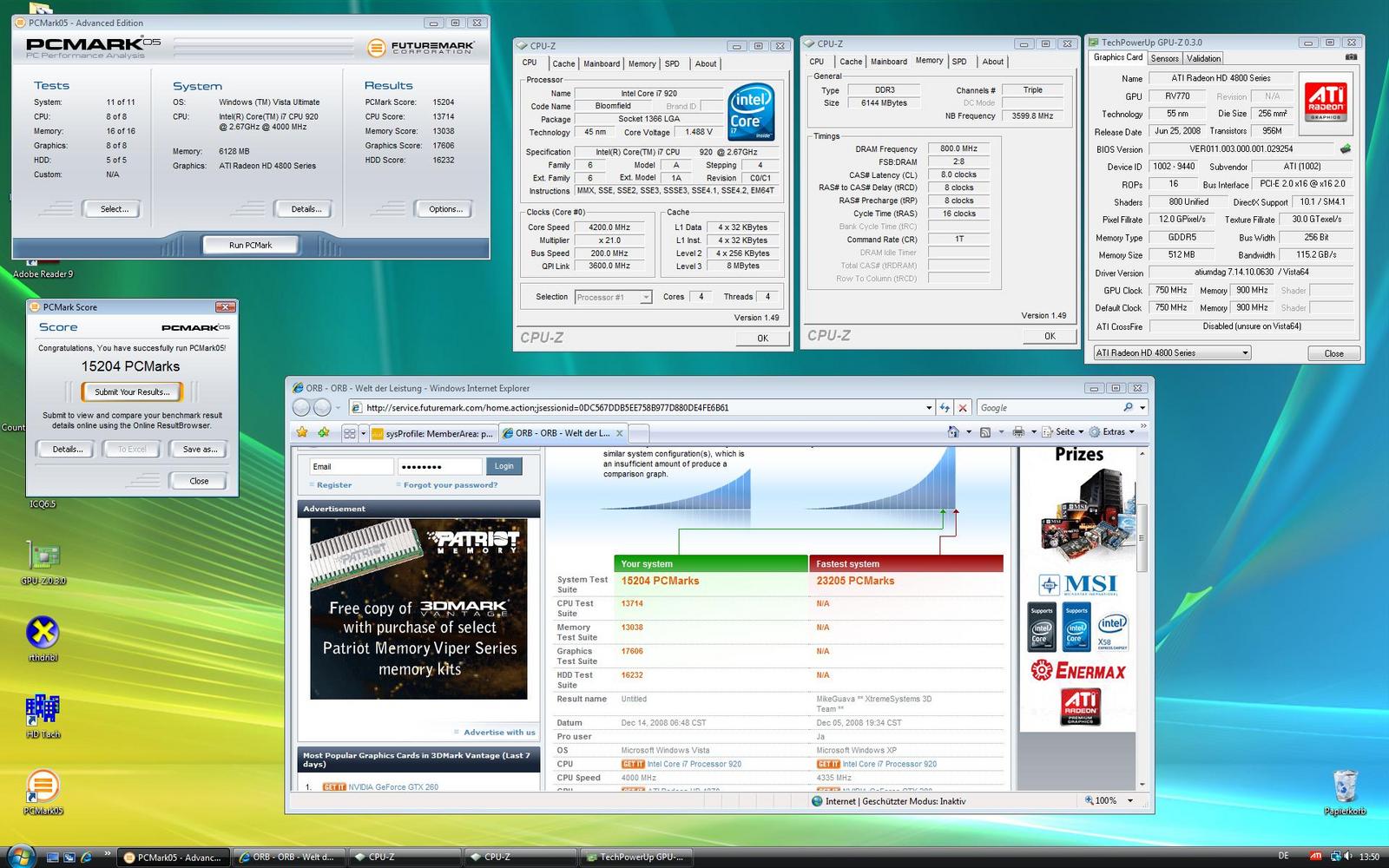Click the password field on ORB page
Viewport: 1389px width, 868px height.
click(440, 466)
